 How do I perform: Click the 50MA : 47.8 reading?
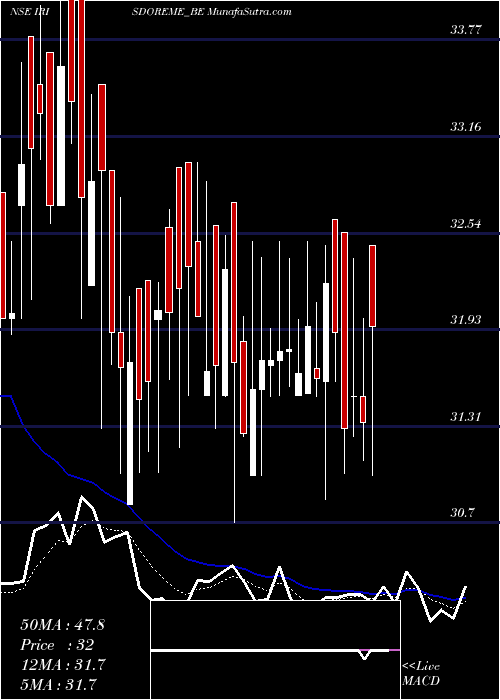point(62,625)
